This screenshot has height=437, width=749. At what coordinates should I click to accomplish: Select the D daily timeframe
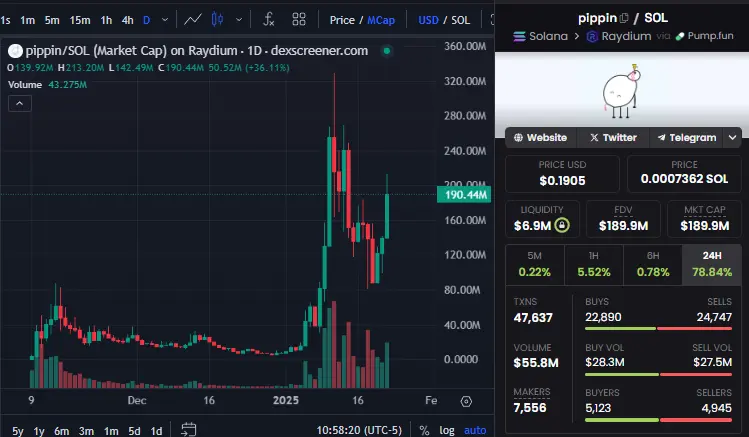(147, 20)
